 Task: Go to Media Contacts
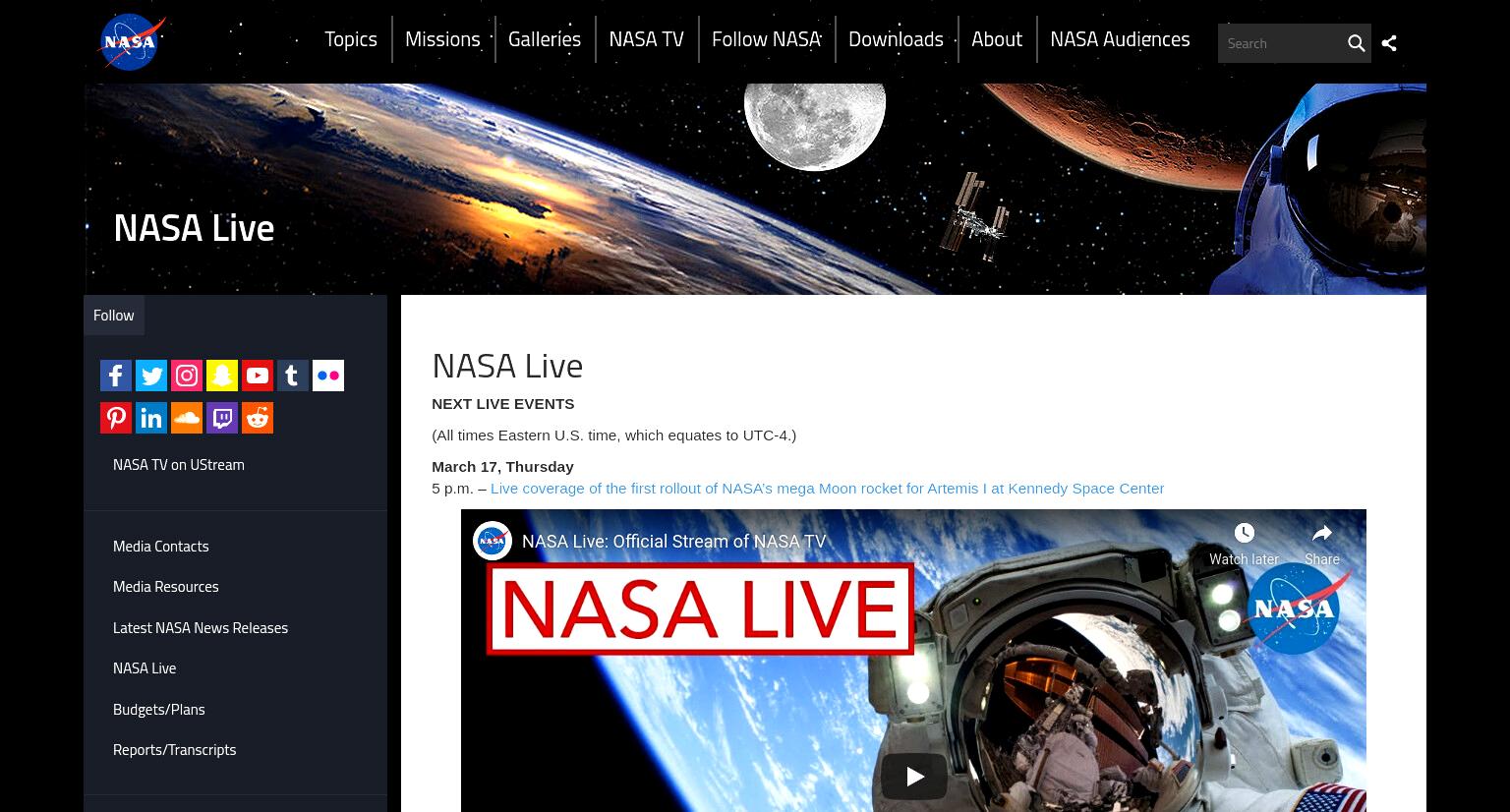pos(161,546)
